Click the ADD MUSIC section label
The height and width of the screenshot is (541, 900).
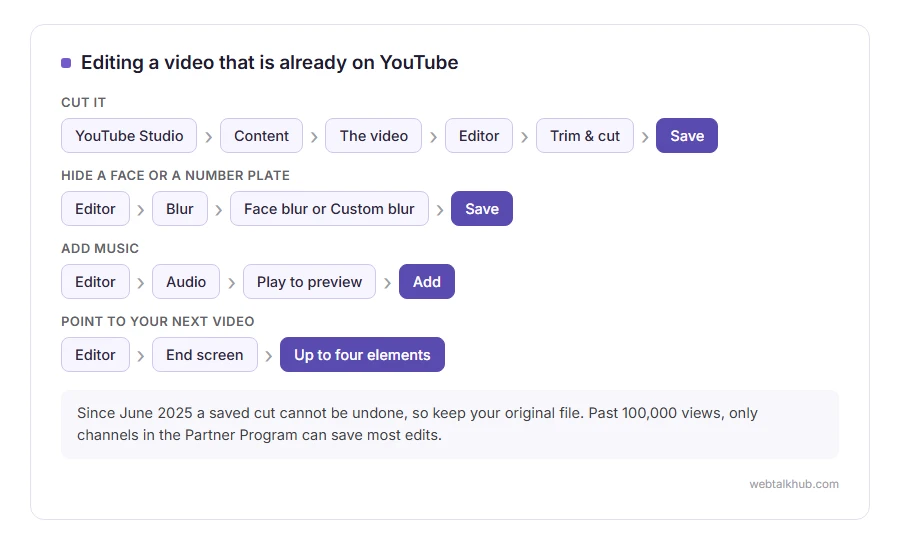pos(100,248)
